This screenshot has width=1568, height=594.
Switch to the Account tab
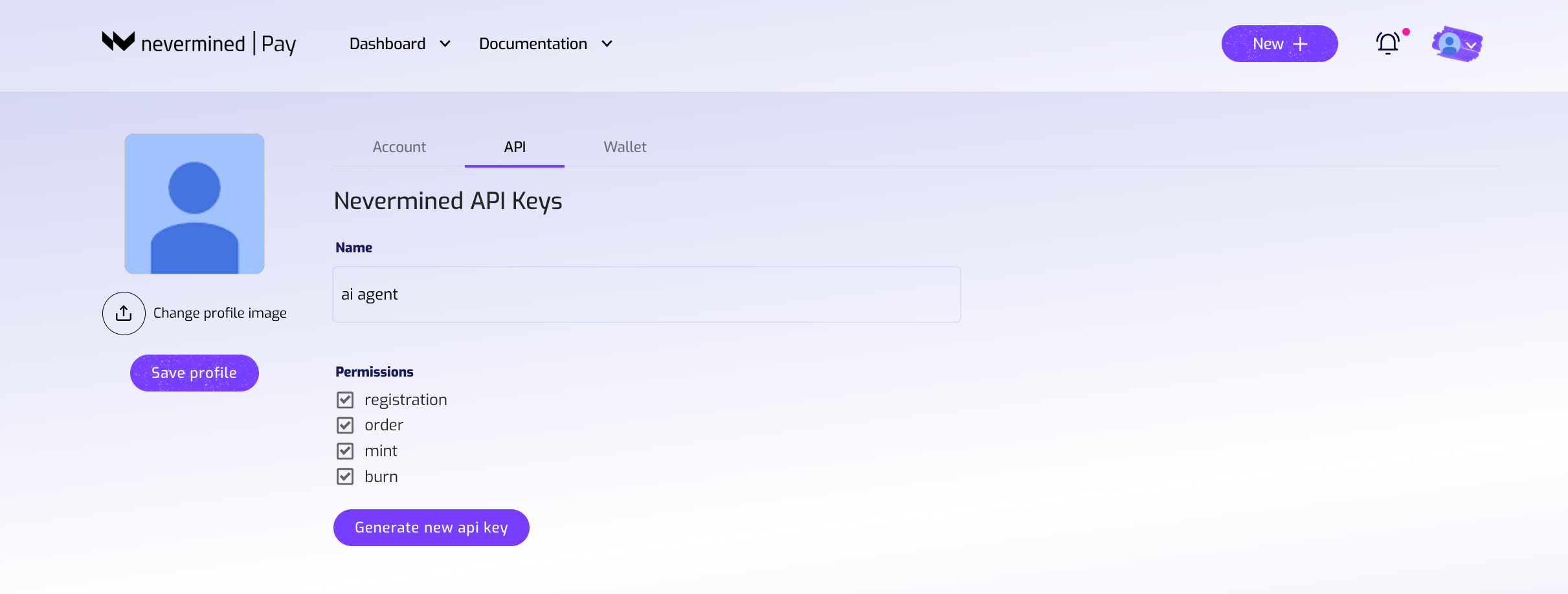coord(399,147)
